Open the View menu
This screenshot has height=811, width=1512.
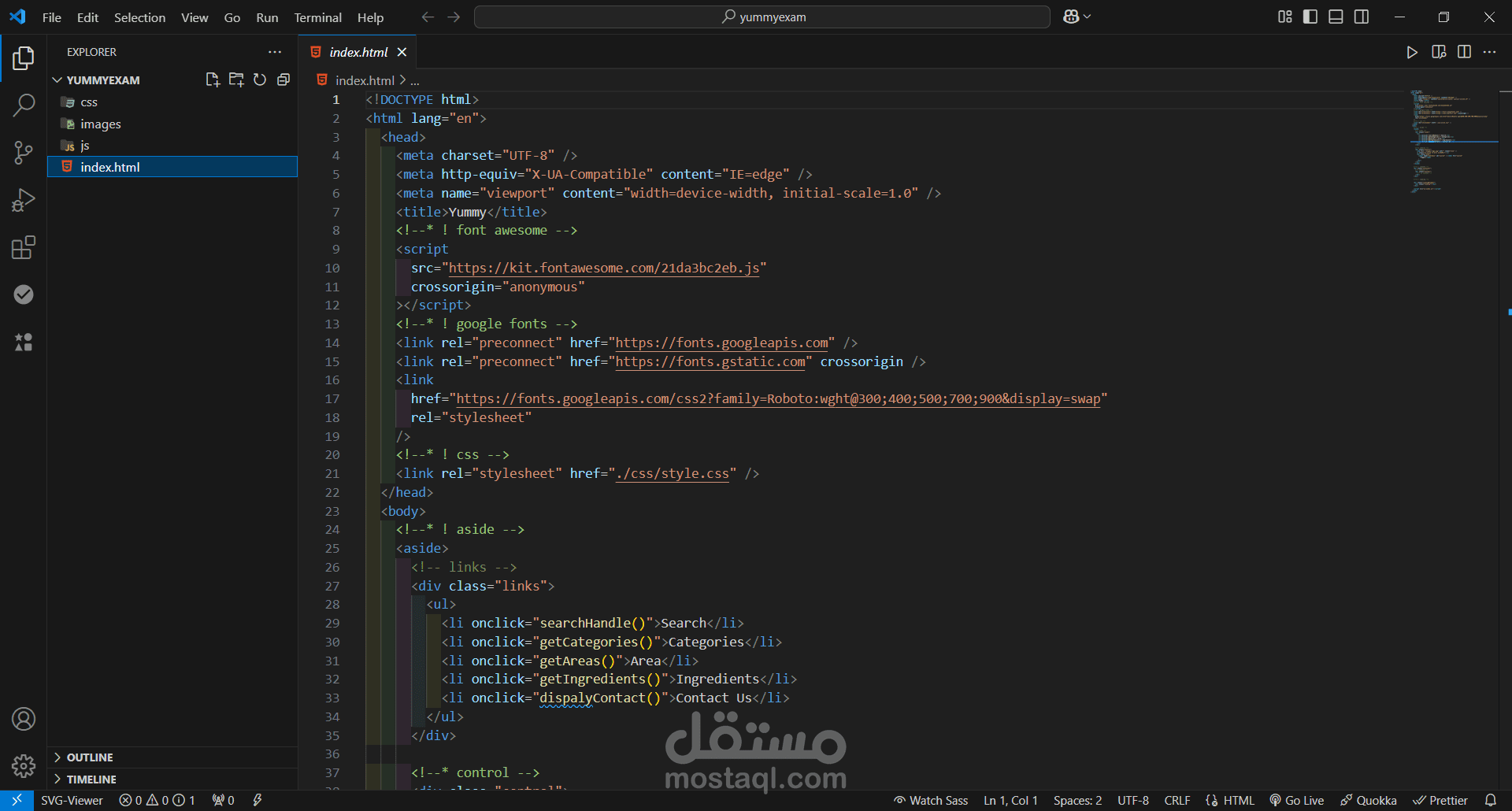click(195, 17)
